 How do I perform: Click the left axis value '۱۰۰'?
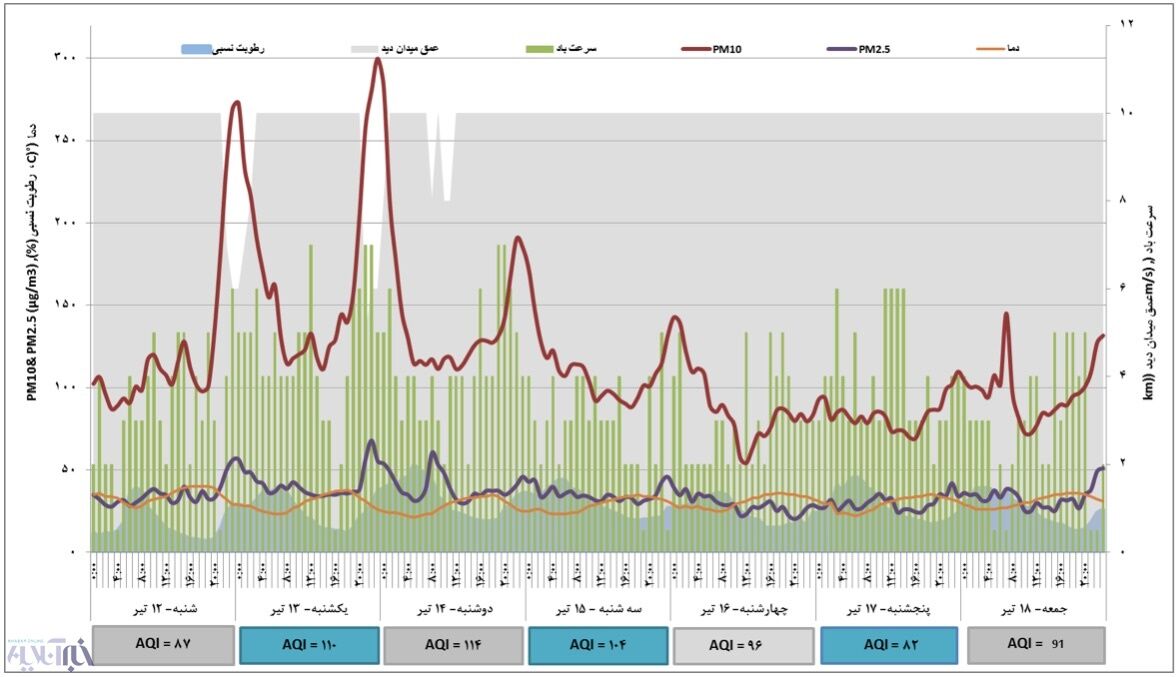(64, 388)
